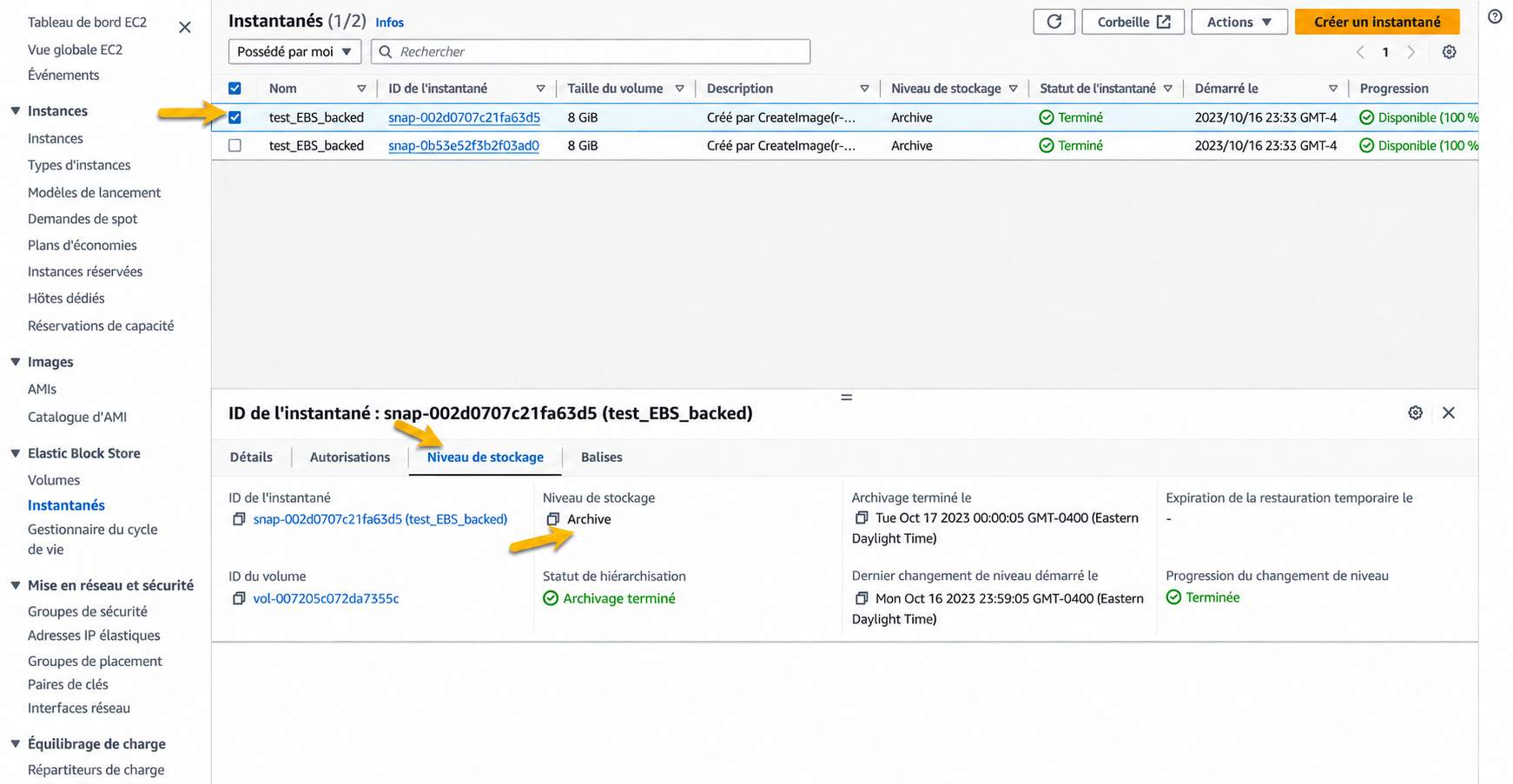The height and width of the screenshot is (784, 1513).
Task: Open snapshot link snap-002d0707c21fa63d5 in table
Action: tap(464, 117)
